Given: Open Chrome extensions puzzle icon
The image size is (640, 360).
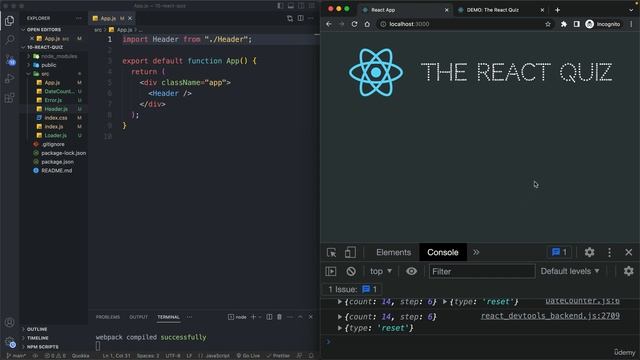Looking at the screenshot, I should tap(564, 24).
